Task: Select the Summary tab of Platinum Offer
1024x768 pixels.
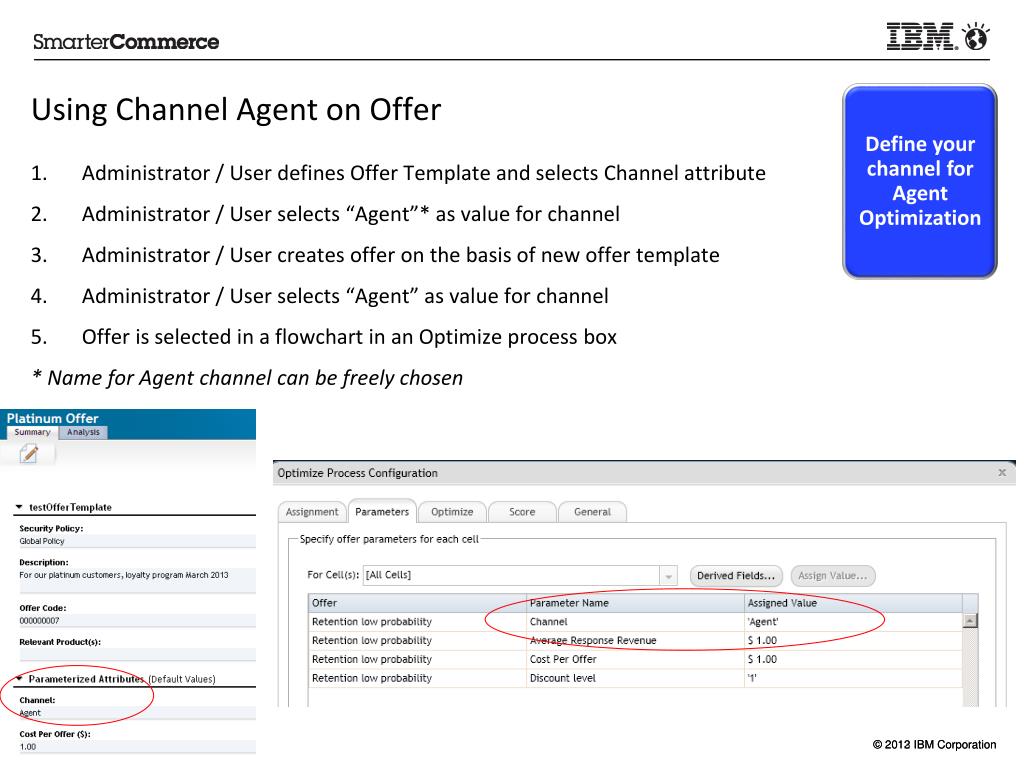Action: click(32, 432)
